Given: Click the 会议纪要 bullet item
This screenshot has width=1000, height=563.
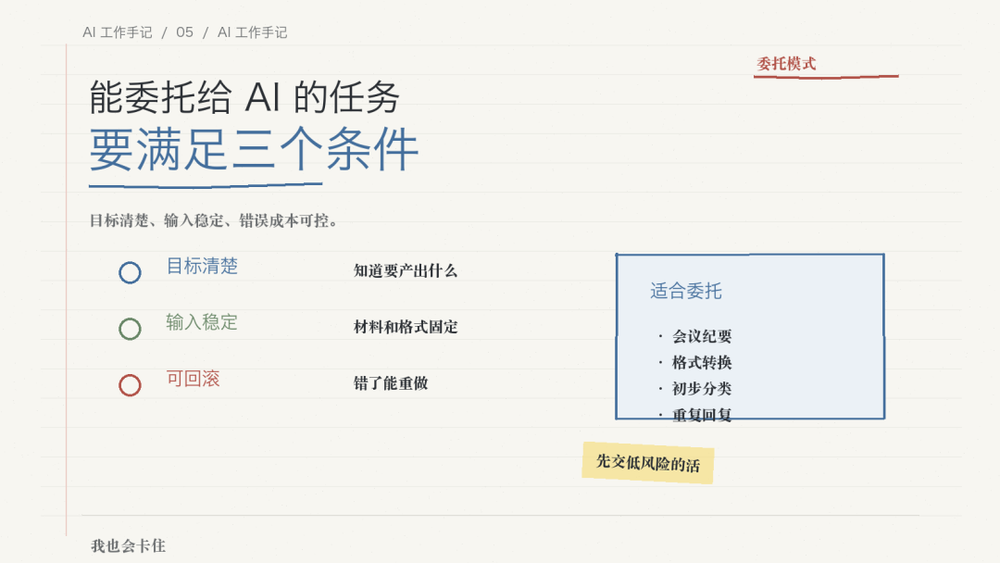Looking at the screenshot, I should [x=702, y=336].
